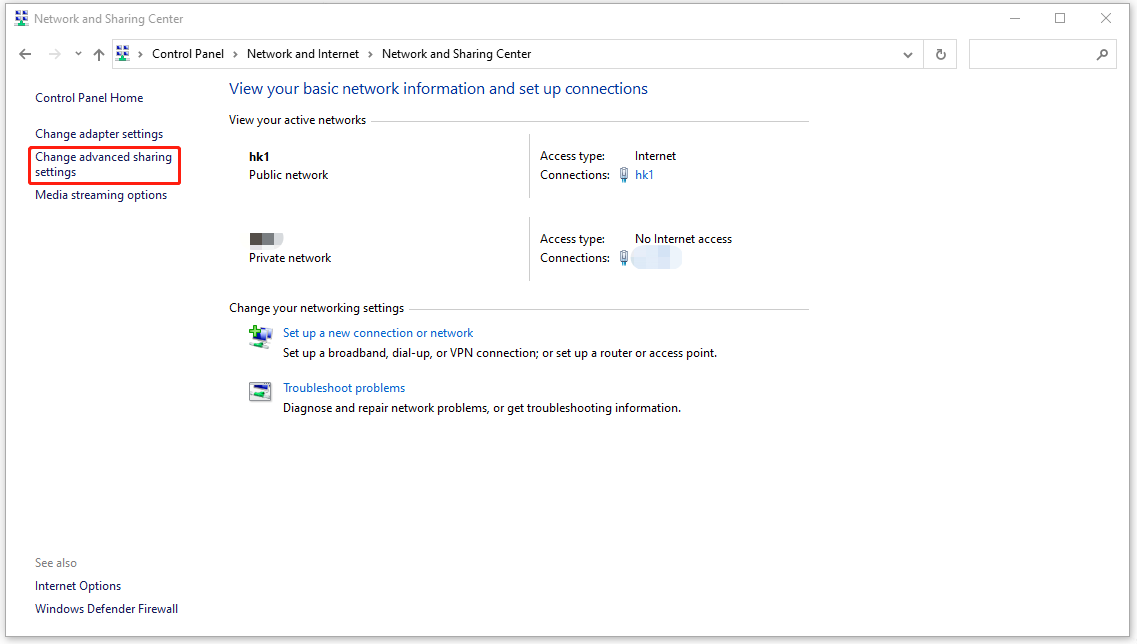The height and width of the screenshot is (644, 1137).
Task: Expand the back navigation recent pages chevron
Action: pos(77,53)
